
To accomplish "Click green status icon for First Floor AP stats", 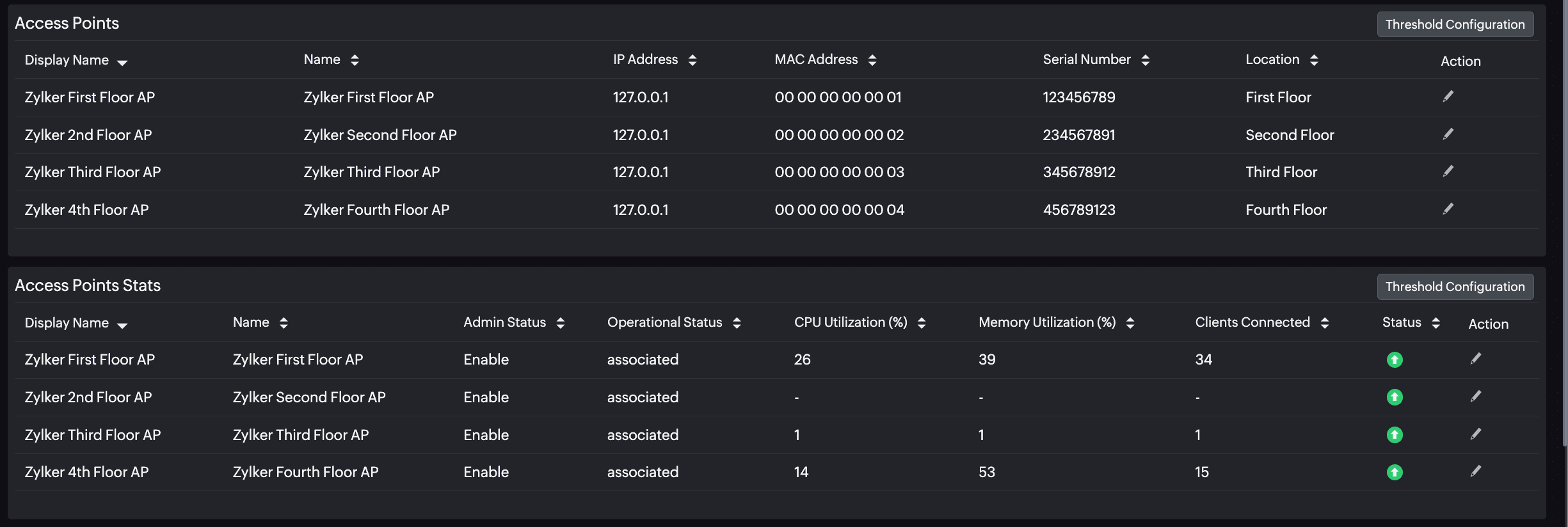I will 1394,359.
